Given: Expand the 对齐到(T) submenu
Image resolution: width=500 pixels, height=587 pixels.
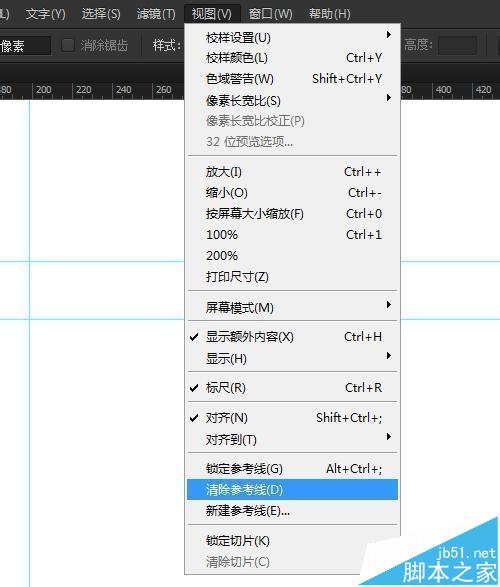Looking at the screenshot, I should [x=292, y=440].
